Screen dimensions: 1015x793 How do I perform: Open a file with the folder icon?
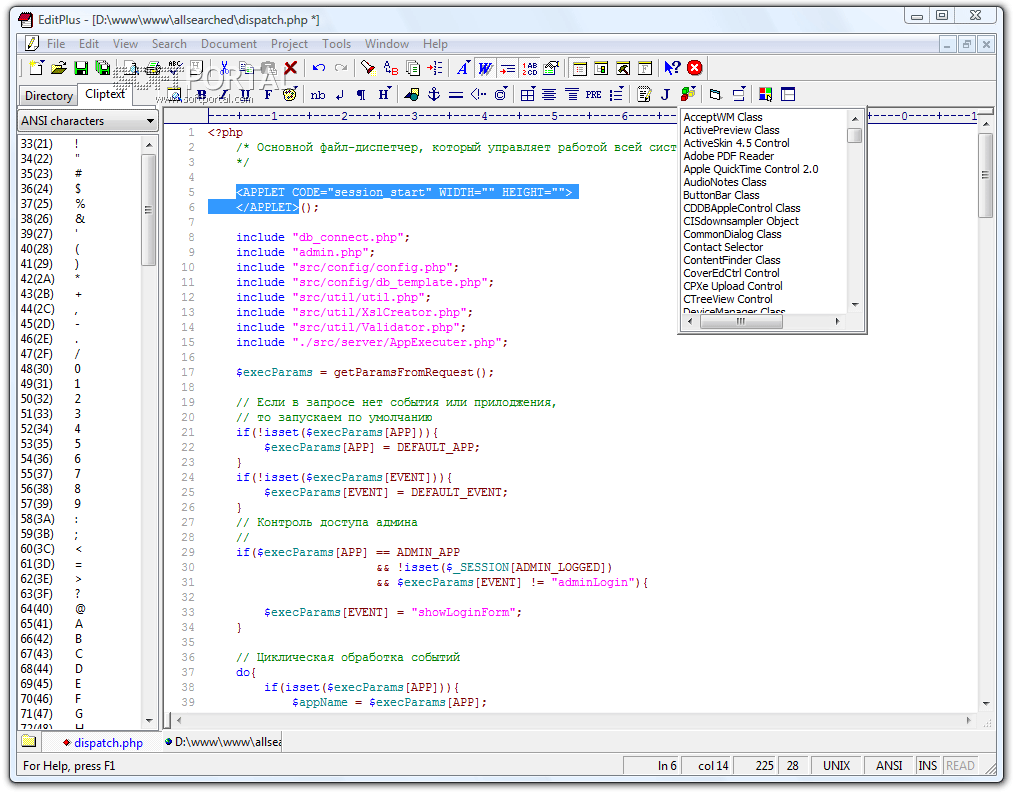pos(59,68)
